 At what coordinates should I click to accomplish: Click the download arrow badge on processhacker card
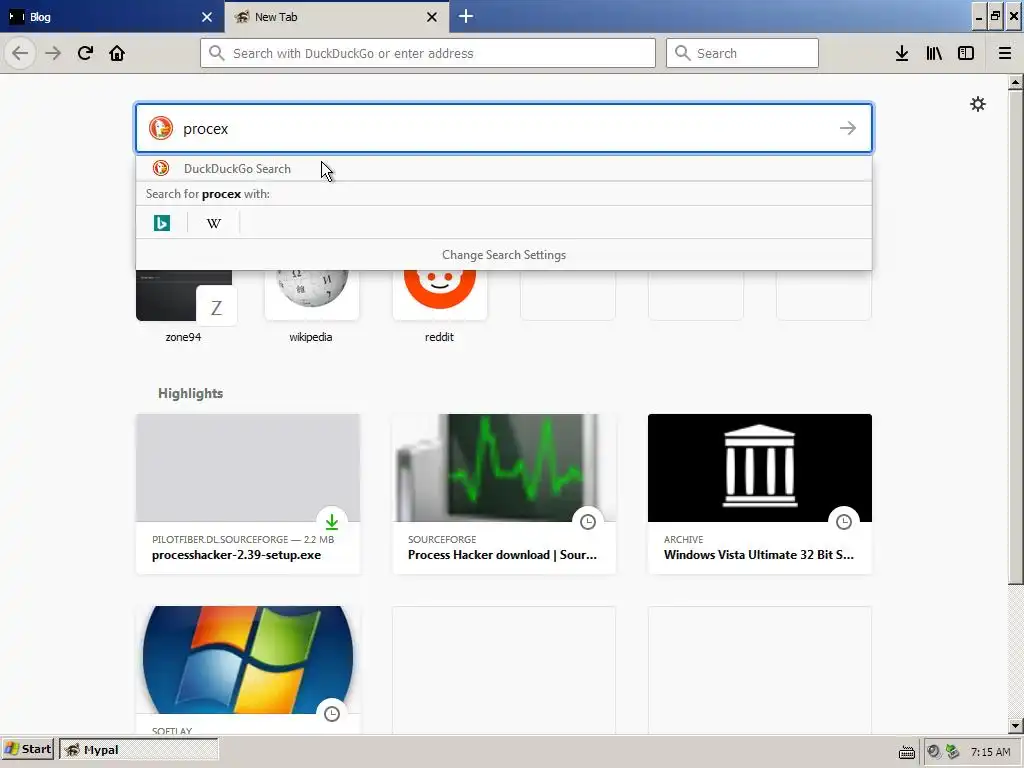tap(332, 521)
